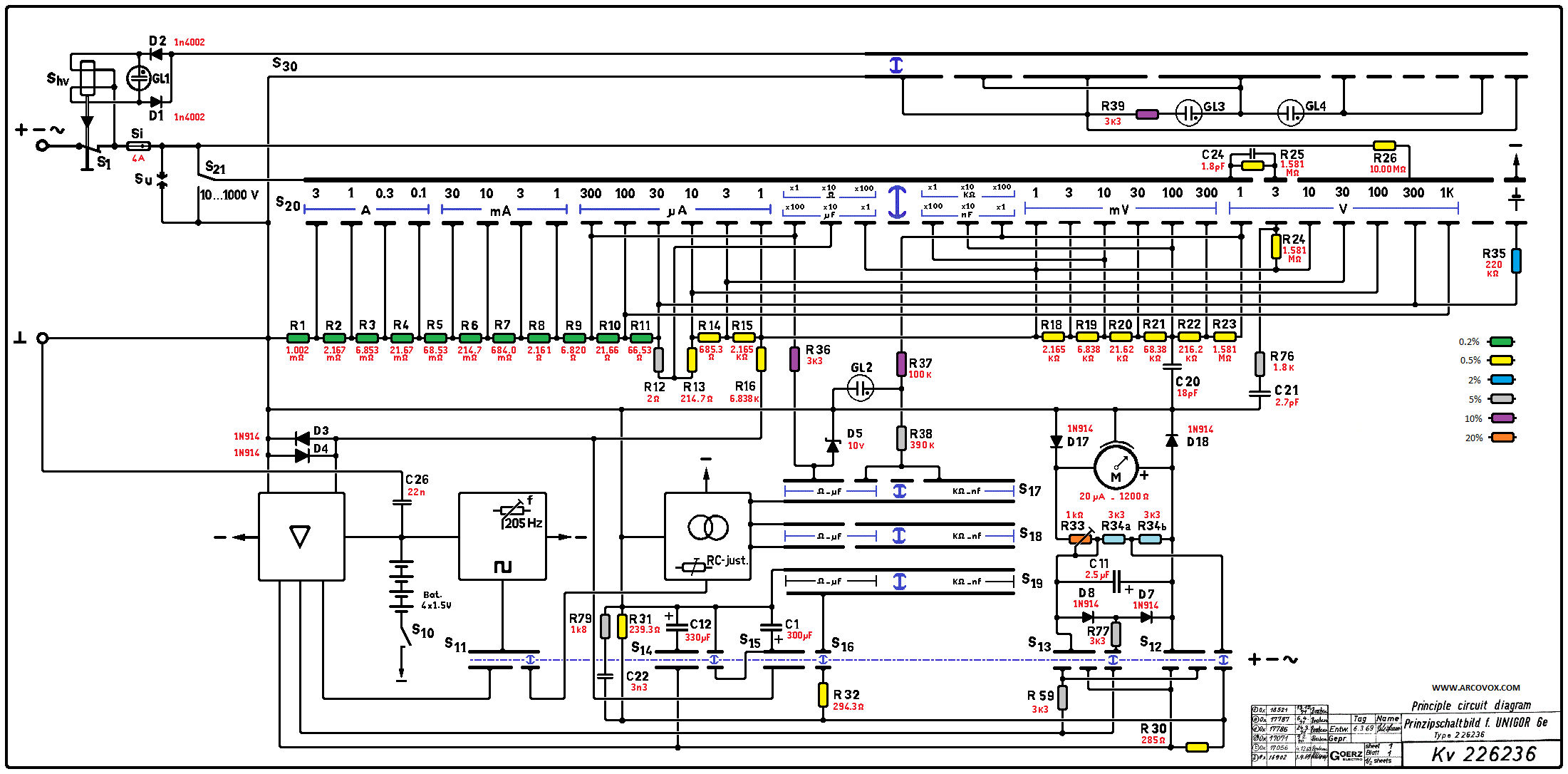Pick the orange 20% legend swatch

(x=1502, y=438)
